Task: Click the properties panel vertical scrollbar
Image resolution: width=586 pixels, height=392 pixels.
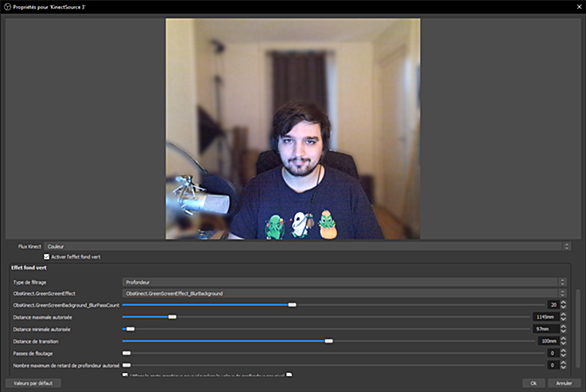Action: (x=578, y=328)
